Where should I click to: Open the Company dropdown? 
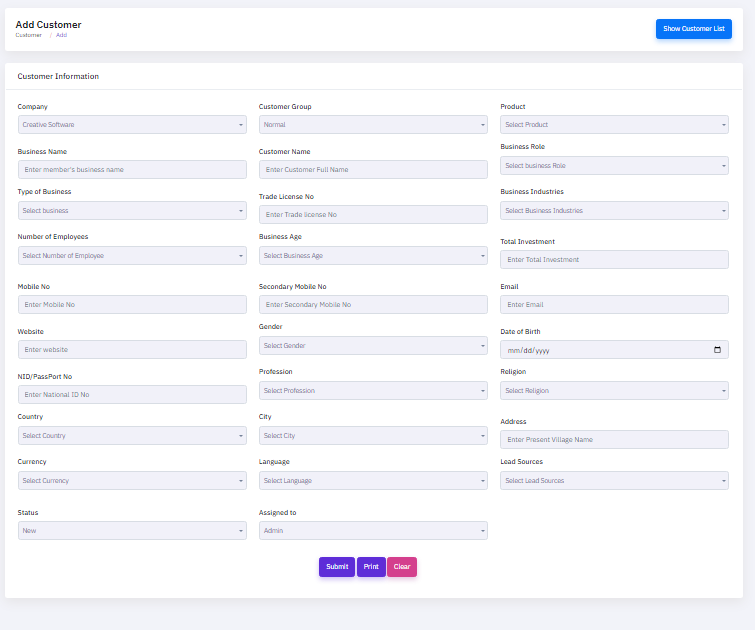(x=132, y=125)
